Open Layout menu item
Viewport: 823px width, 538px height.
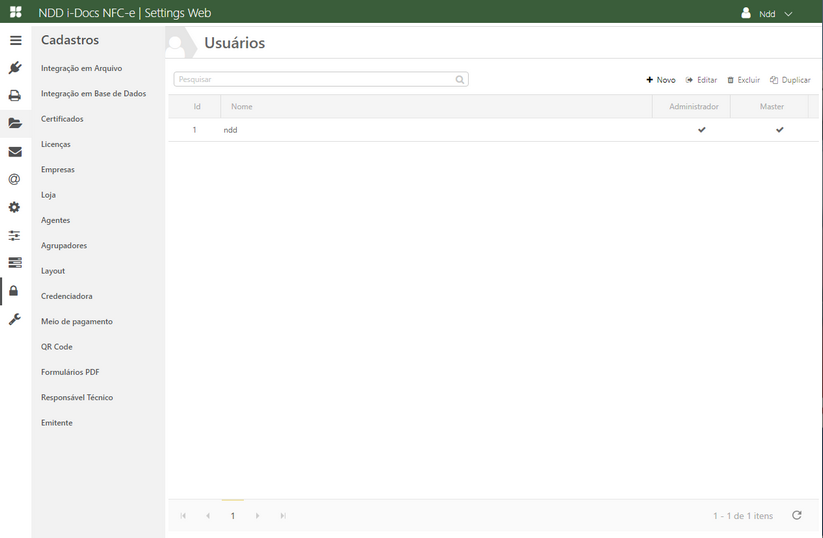(53, 271)
